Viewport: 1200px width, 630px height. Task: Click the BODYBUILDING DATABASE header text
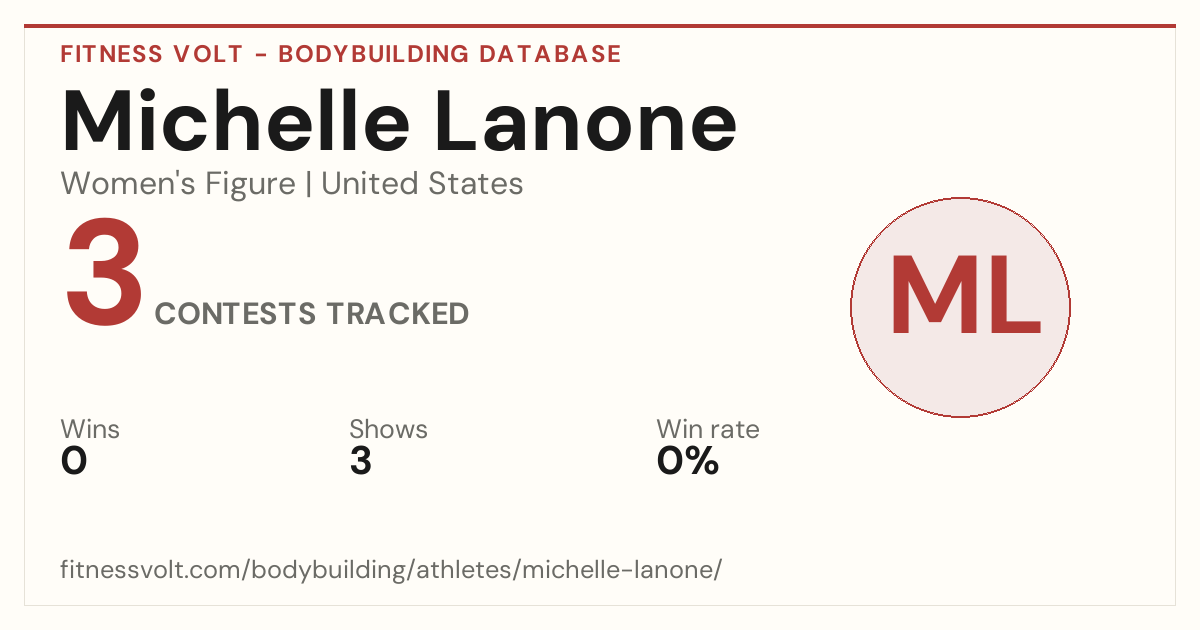click(450, 54)
